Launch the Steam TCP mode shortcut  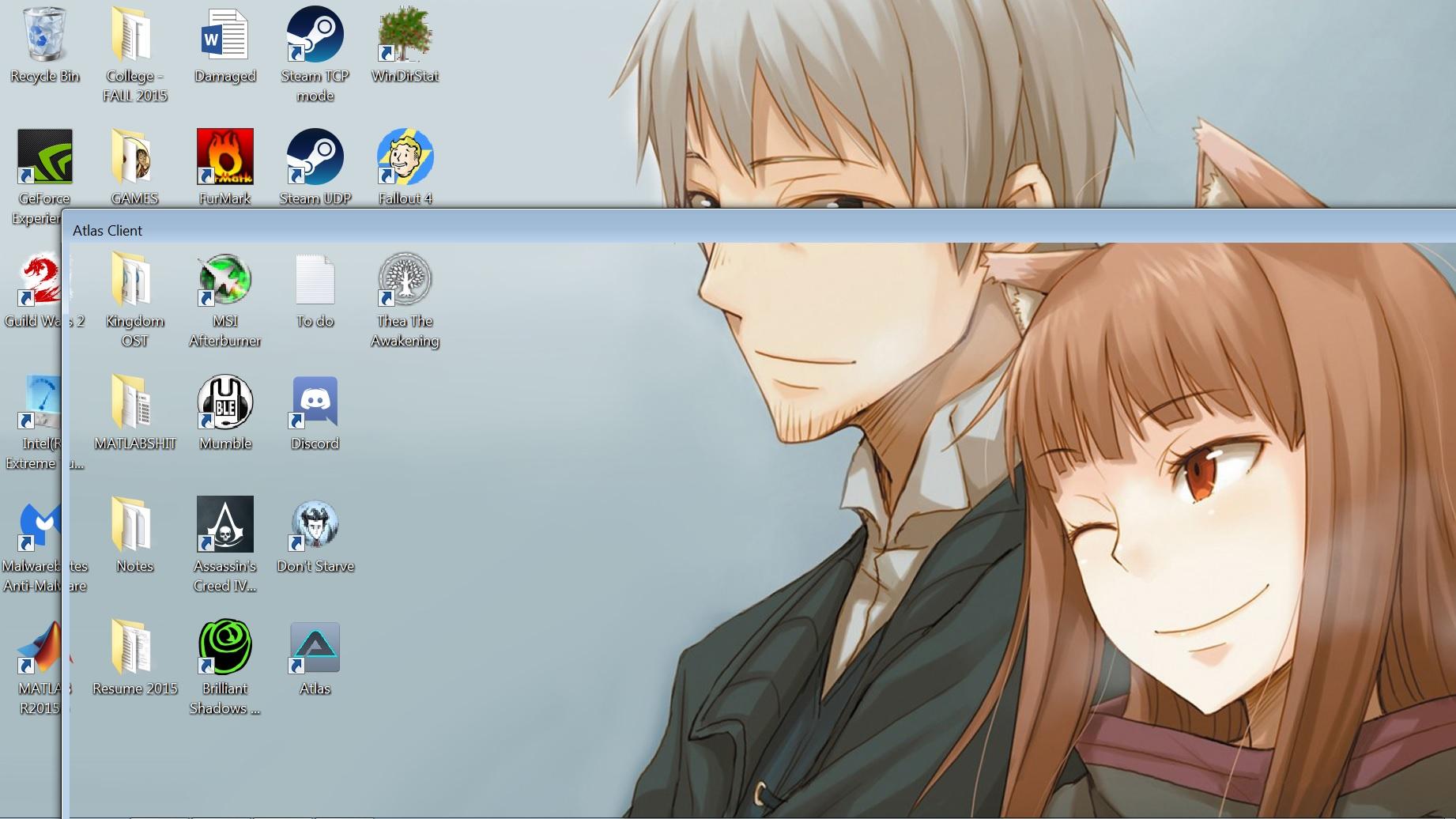(315, 36)
